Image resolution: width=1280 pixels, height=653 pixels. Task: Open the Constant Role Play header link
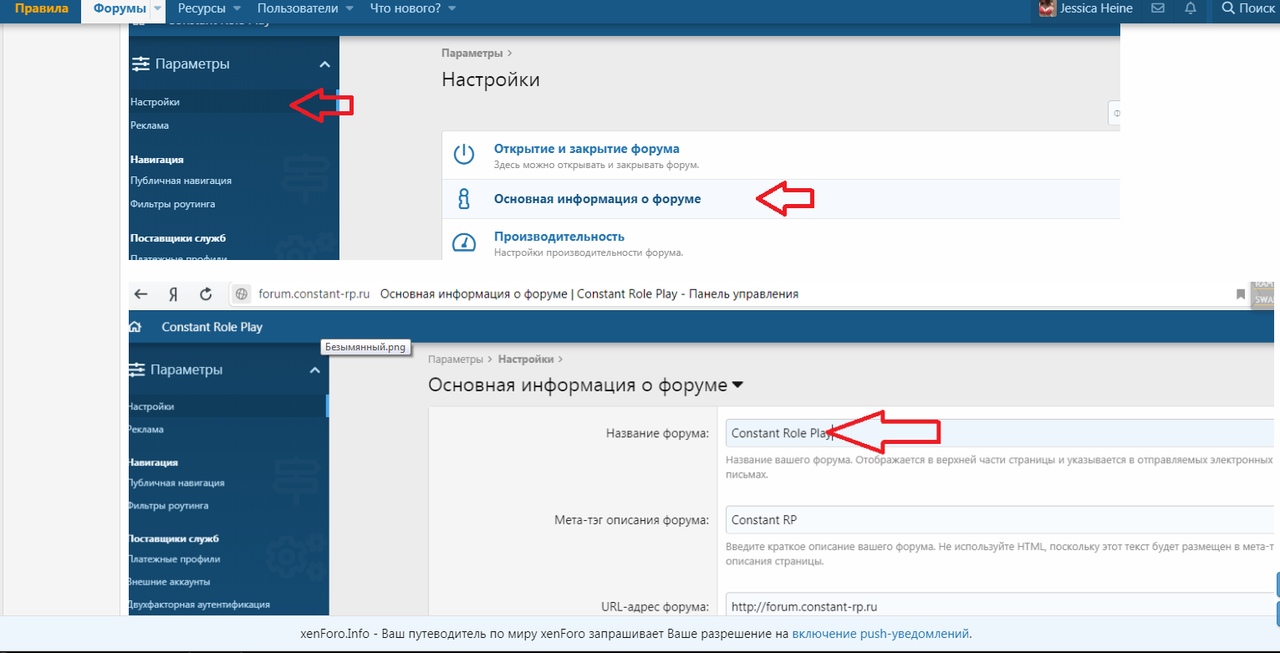click(x=212, y=327)
